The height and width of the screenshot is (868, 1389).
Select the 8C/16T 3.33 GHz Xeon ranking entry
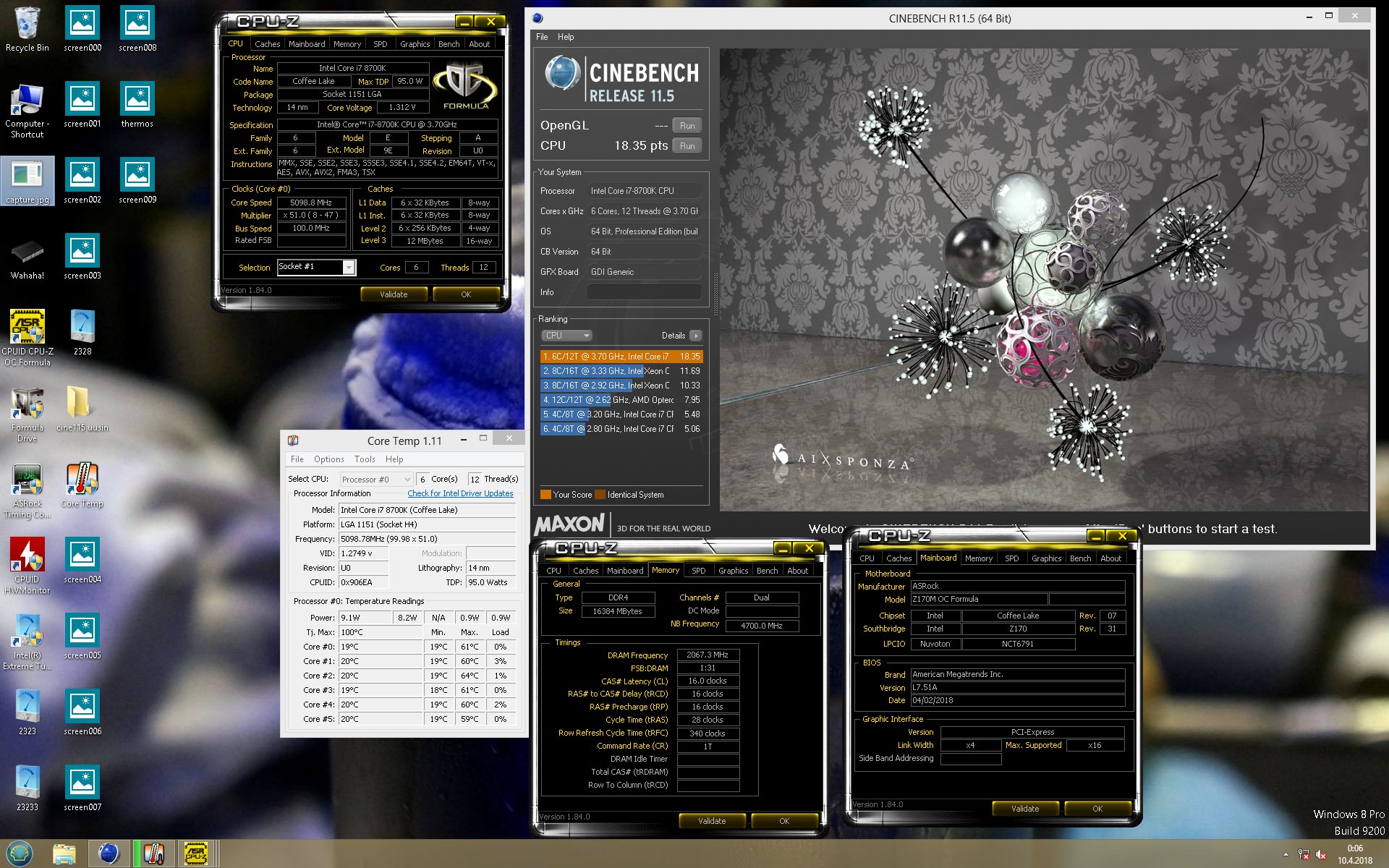(x=621, y=371)
